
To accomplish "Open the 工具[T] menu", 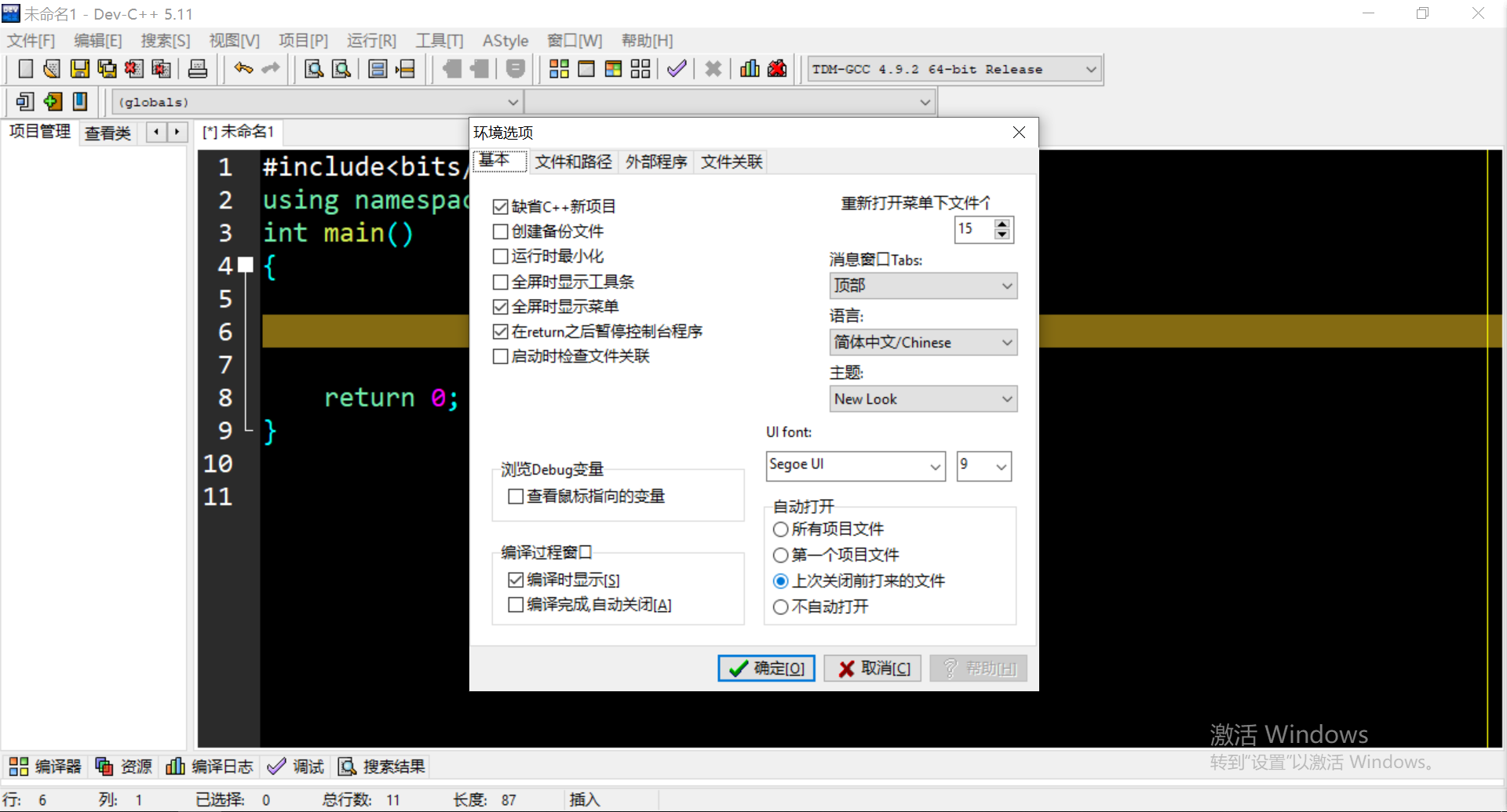I will tap(440, 41).
